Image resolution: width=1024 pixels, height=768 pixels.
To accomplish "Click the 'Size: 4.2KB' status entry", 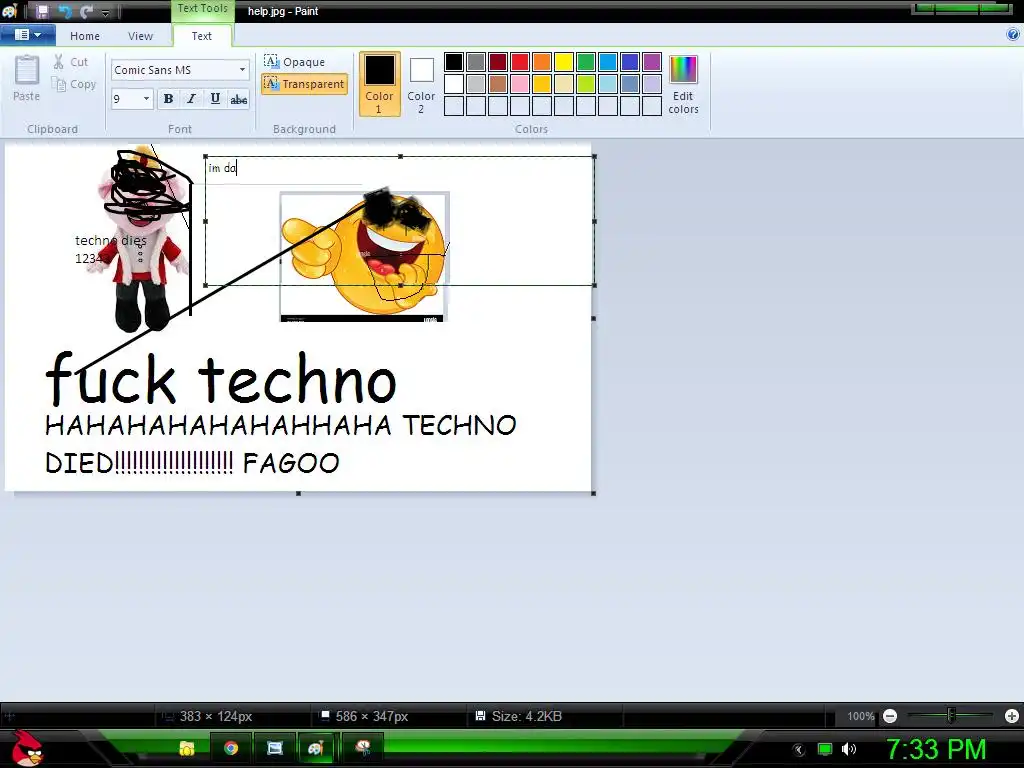I will pyautogui.click(x=519, y=716).
